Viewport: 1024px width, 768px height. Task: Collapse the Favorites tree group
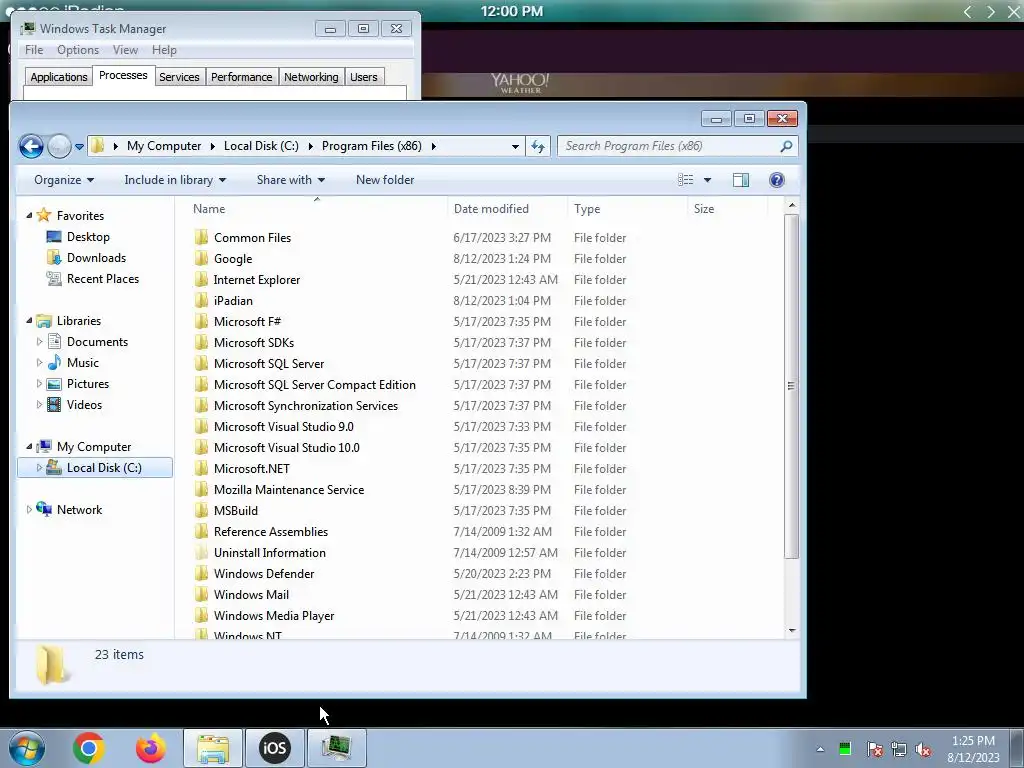[x=29, y=215]
